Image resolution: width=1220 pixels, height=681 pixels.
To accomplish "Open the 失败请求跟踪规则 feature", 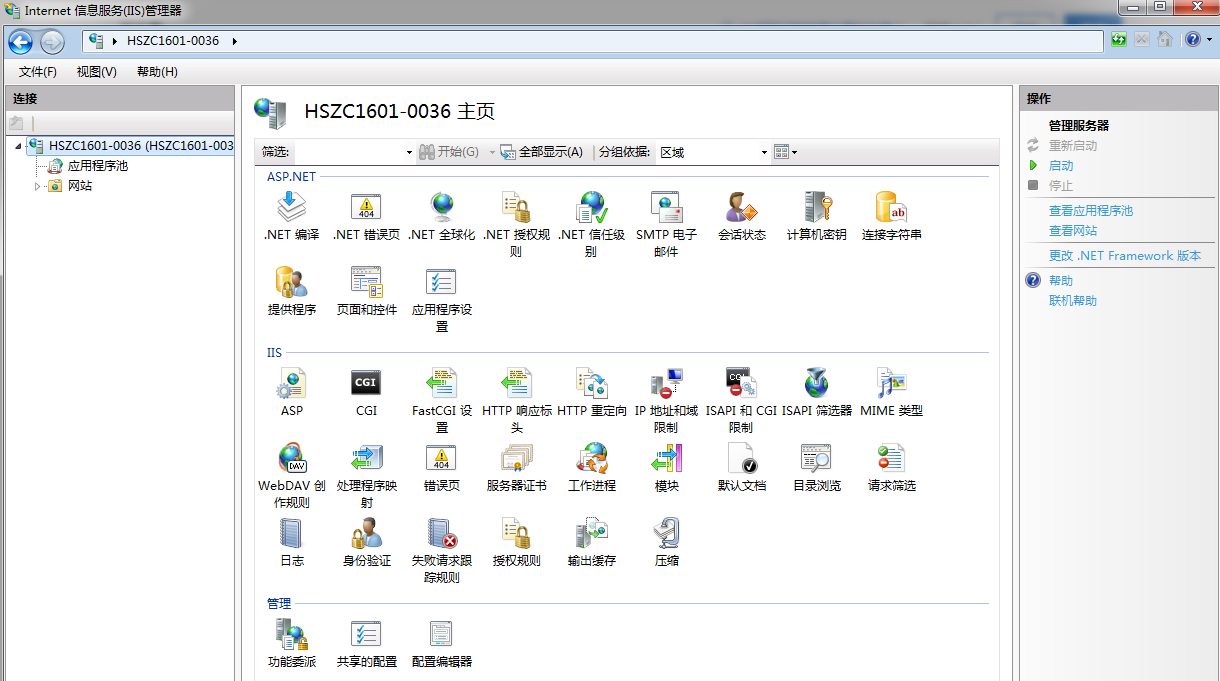I will click(x=441, y=551).
